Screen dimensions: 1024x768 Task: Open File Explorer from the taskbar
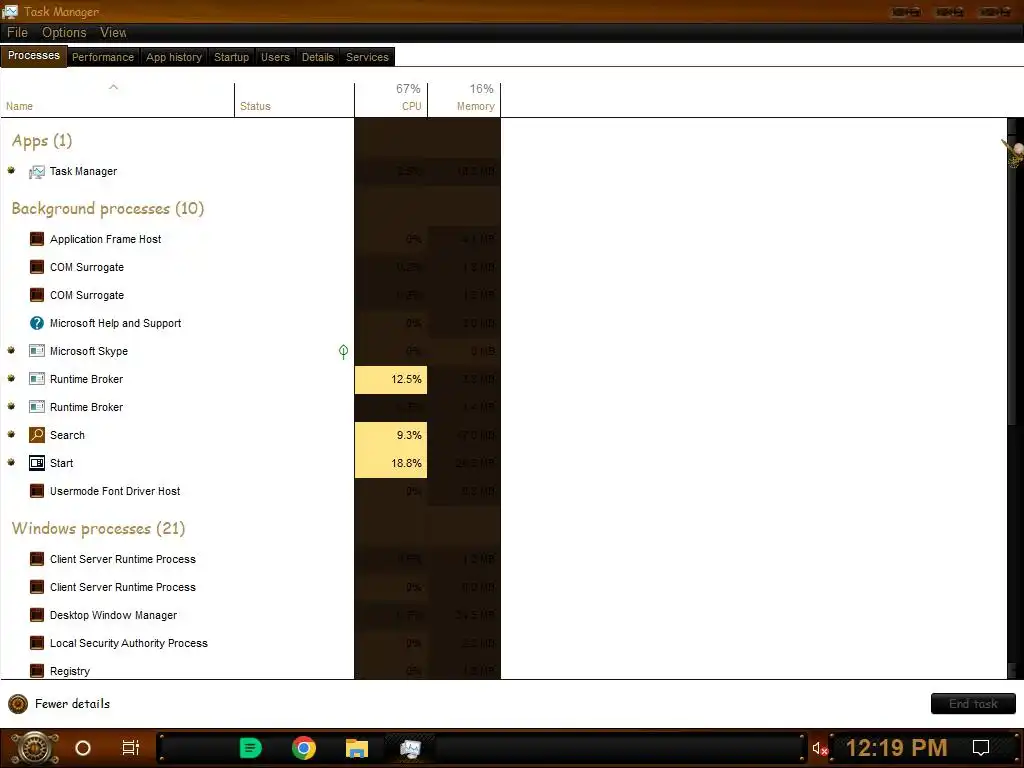357,748
